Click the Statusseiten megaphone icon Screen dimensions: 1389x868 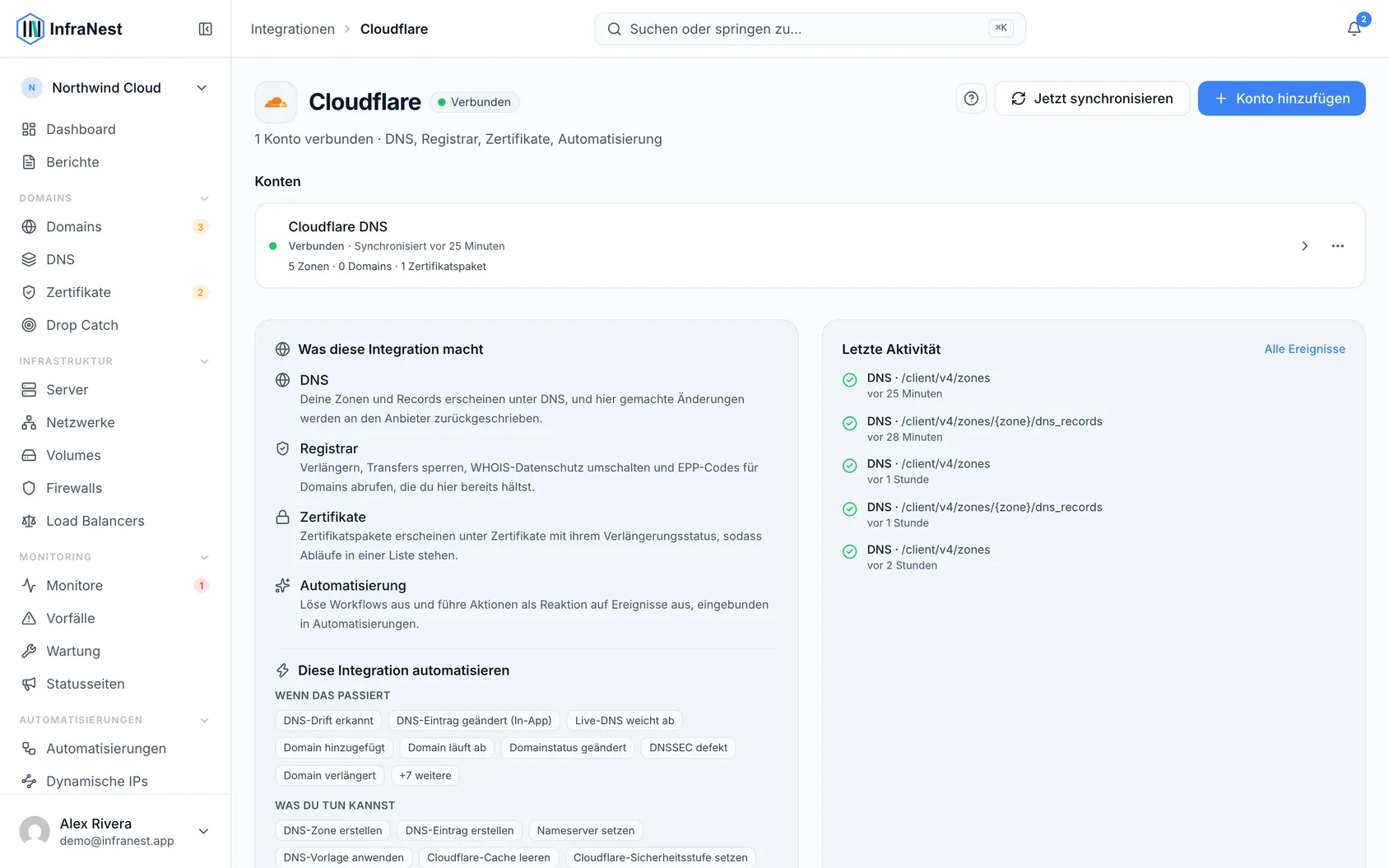29,685
